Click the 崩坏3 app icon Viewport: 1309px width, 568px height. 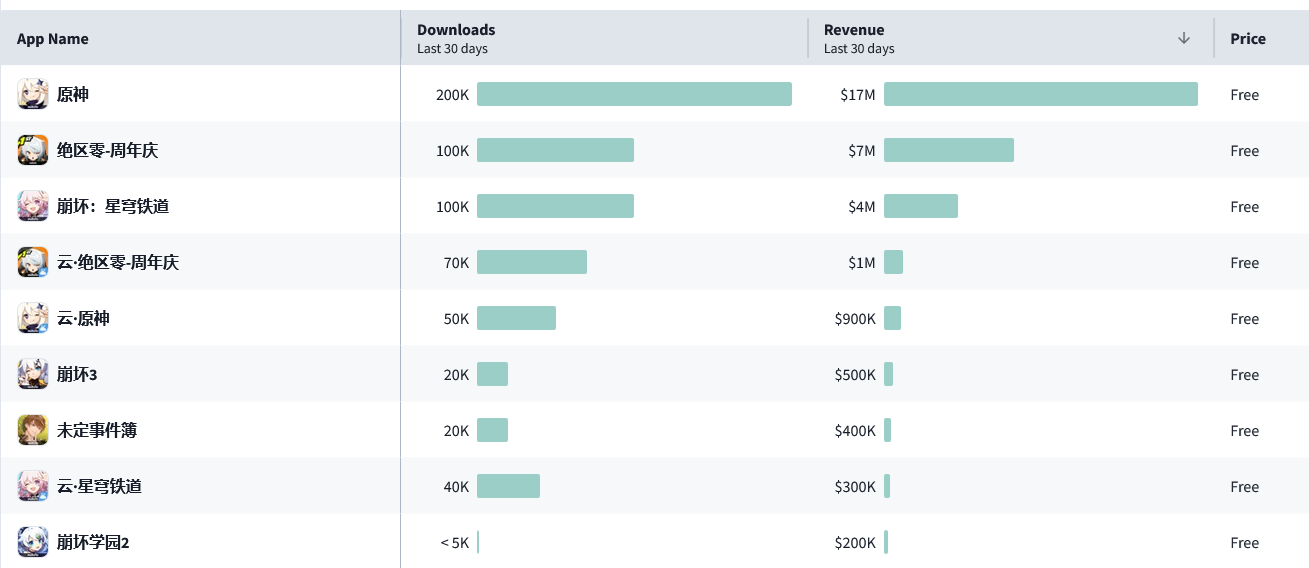tap(33, 374)
